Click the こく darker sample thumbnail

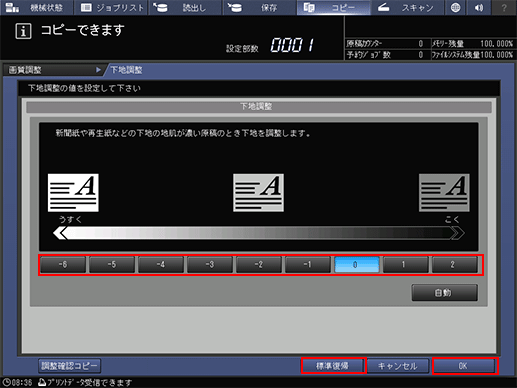[x=444, y=193]
